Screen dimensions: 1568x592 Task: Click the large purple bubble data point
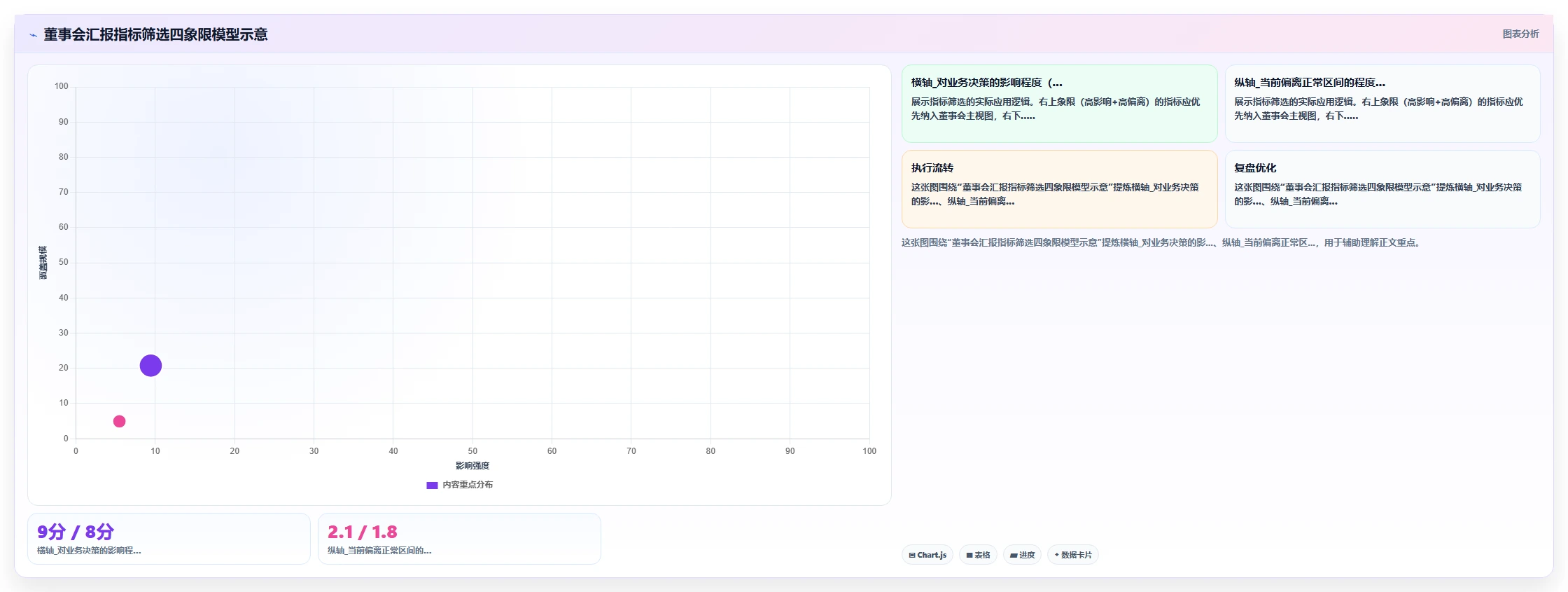click(150, 366)
